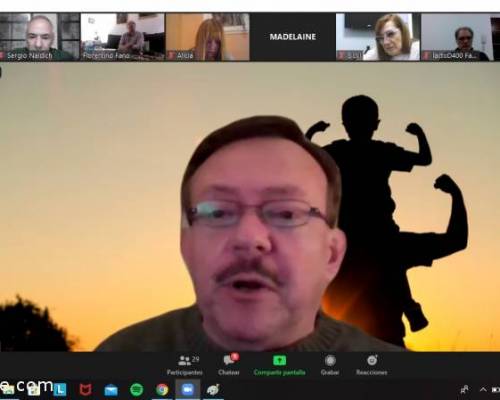
Task: Click the red unread badge on Chatear
Action: click(x=235, y=357)
